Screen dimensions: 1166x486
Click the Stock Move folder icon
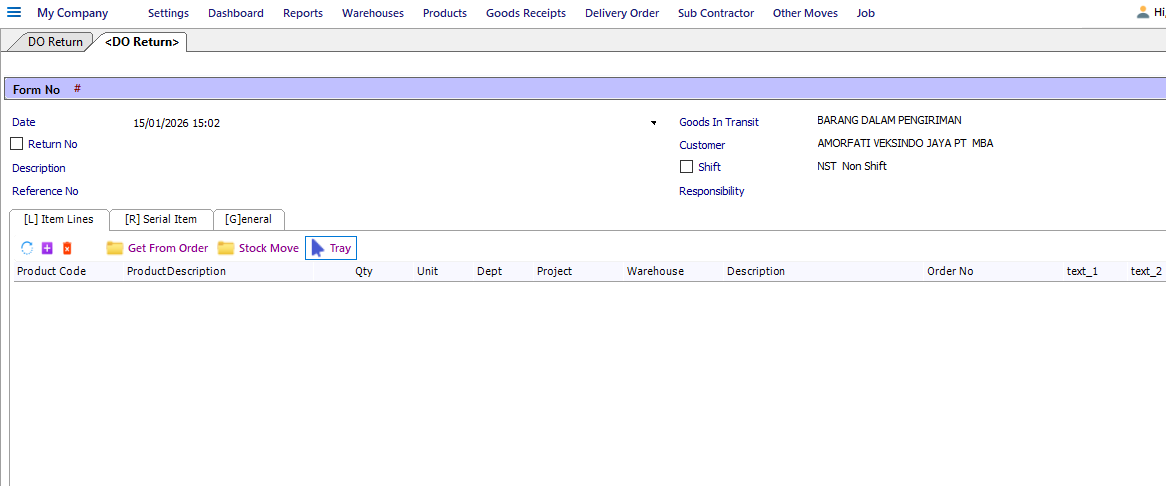tap(225, 248)
